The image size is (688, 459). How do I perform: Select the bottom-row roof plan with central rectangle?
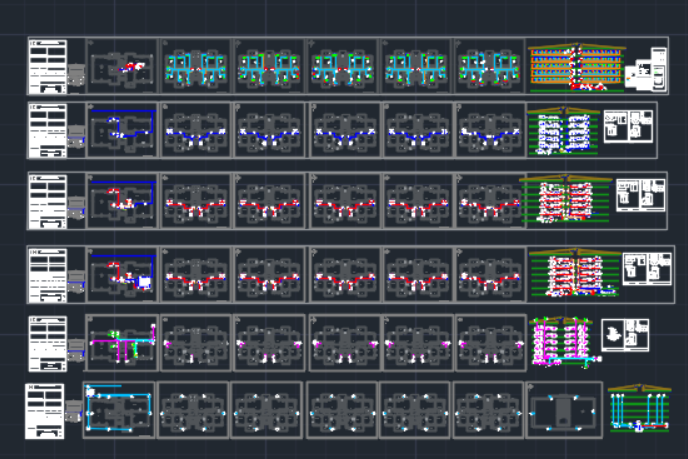(564, 410)
